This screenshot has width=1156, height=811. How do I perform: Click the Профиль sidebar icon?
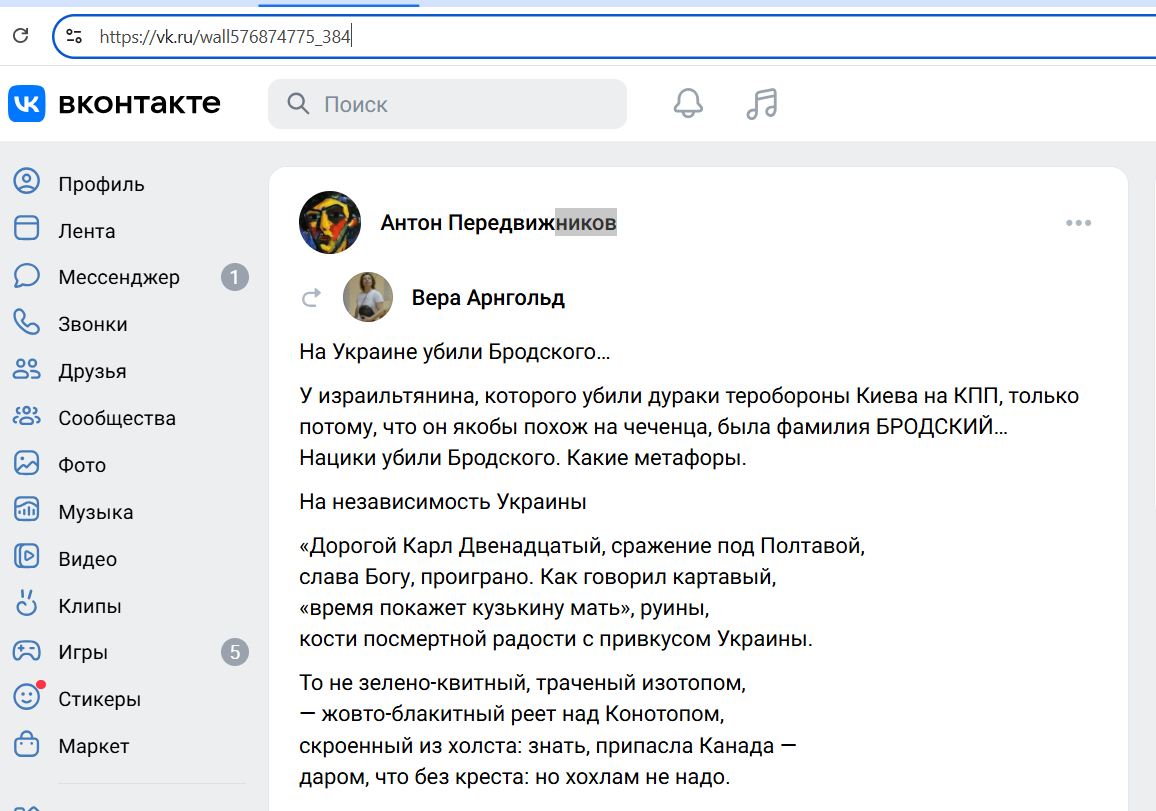tap(27, 181)
